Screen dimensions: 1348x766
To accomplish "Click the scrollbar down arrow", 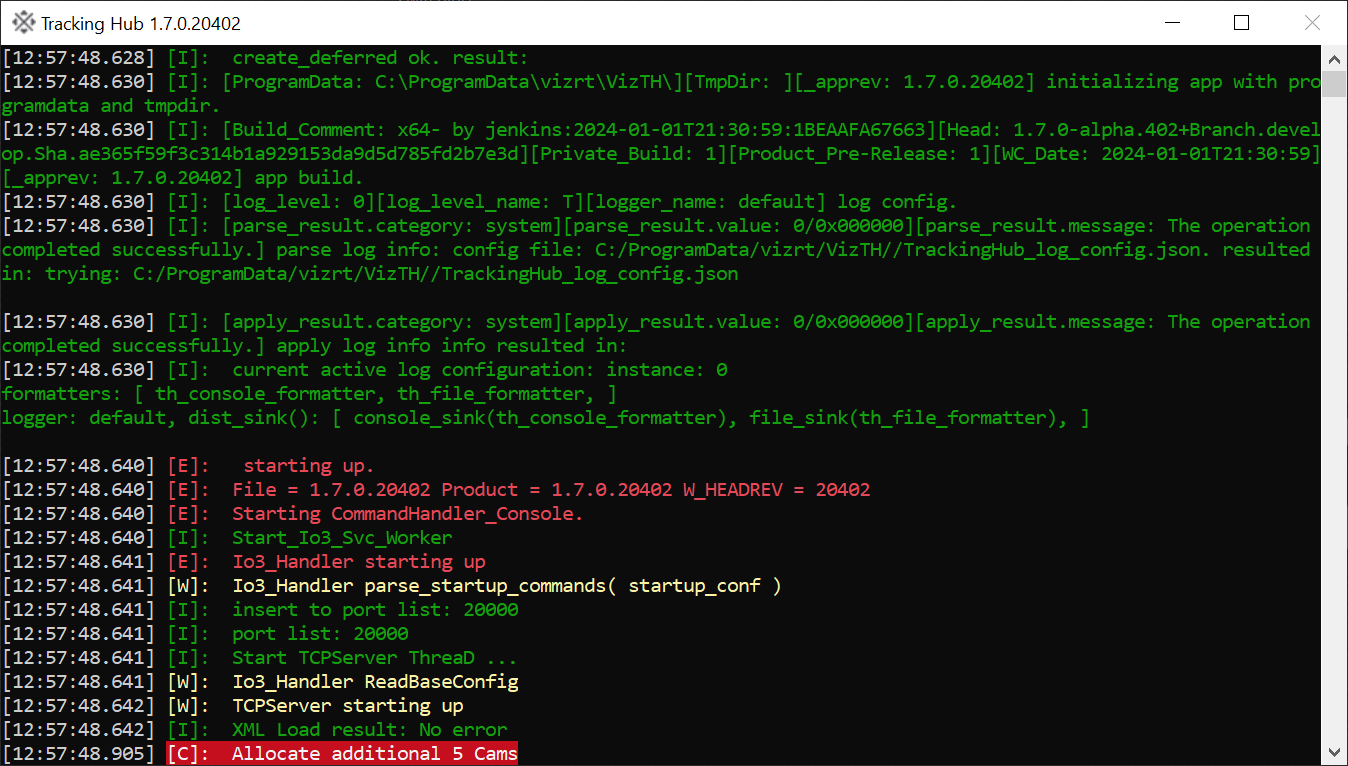I will [1335, 752].
